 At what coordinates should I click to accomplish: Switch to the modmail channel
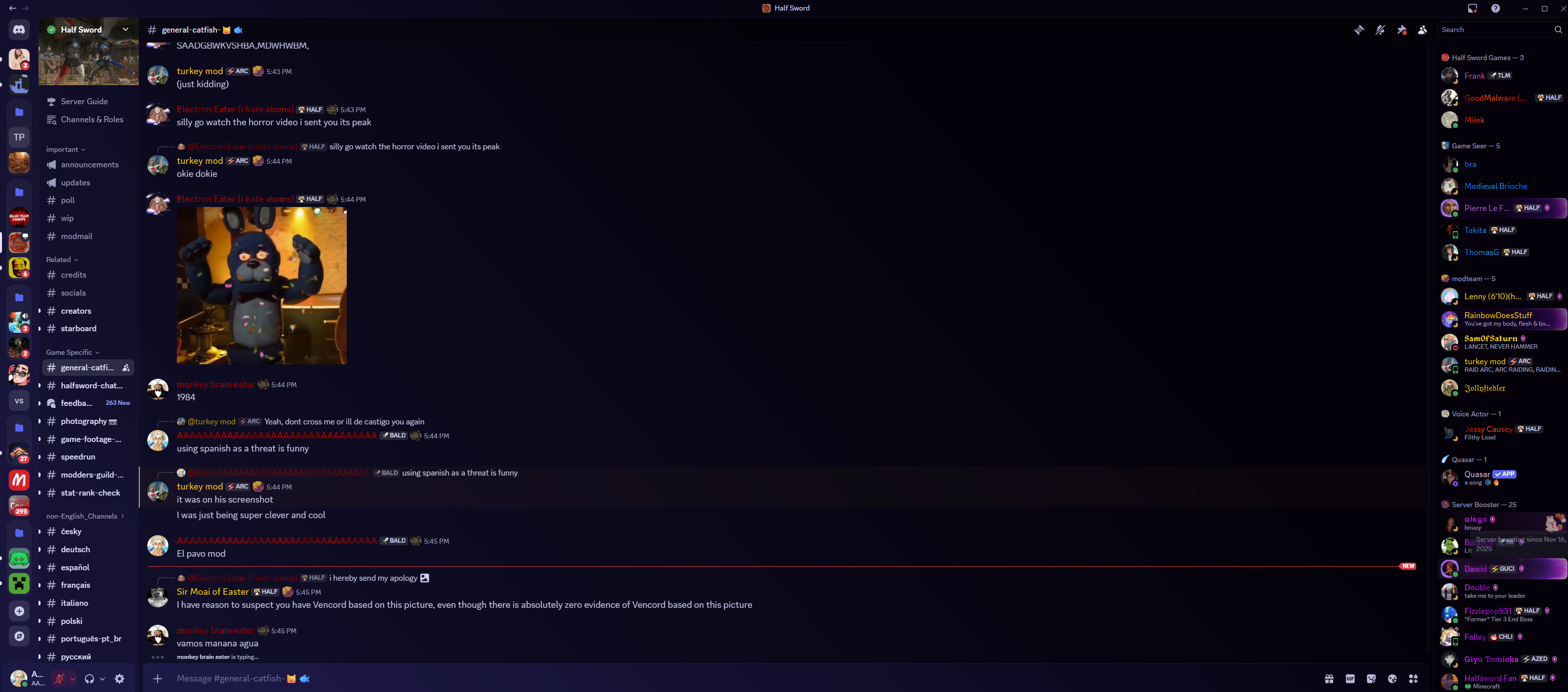point(89,236)
